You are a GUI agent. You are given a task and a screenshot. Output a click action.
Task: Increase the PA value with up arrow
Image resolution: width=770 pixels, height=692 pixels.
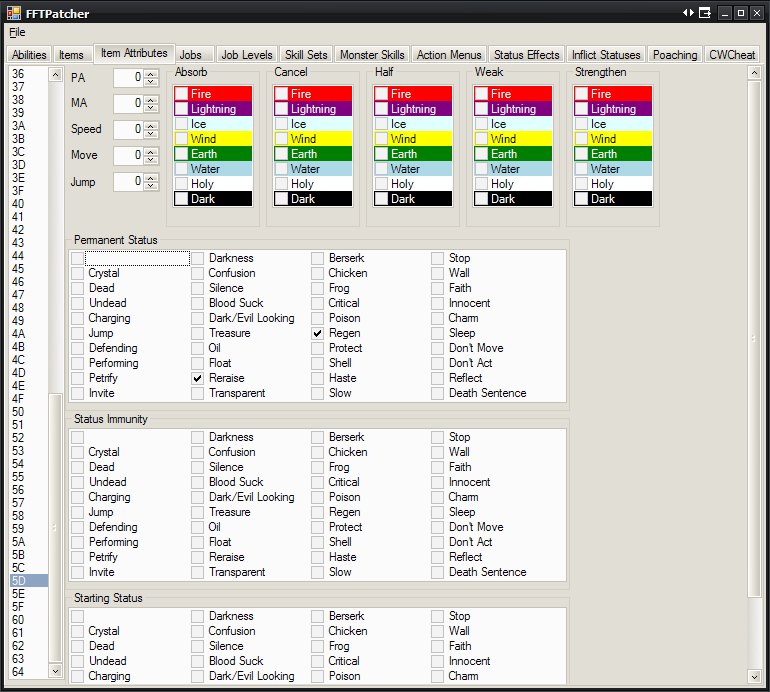pos(151,74)
